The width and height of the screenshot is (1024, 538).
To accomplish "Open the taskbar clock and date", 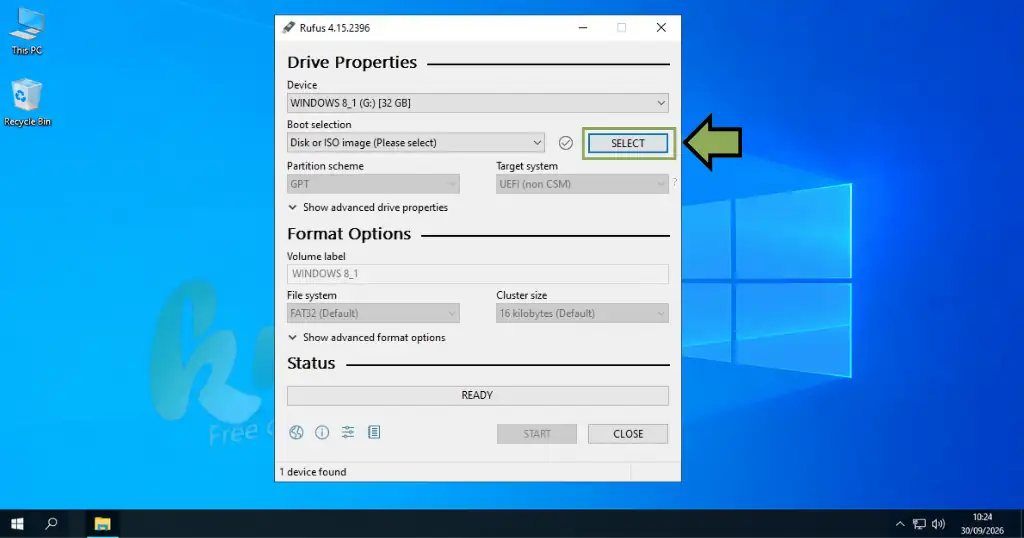I will (x=982, y=524).
